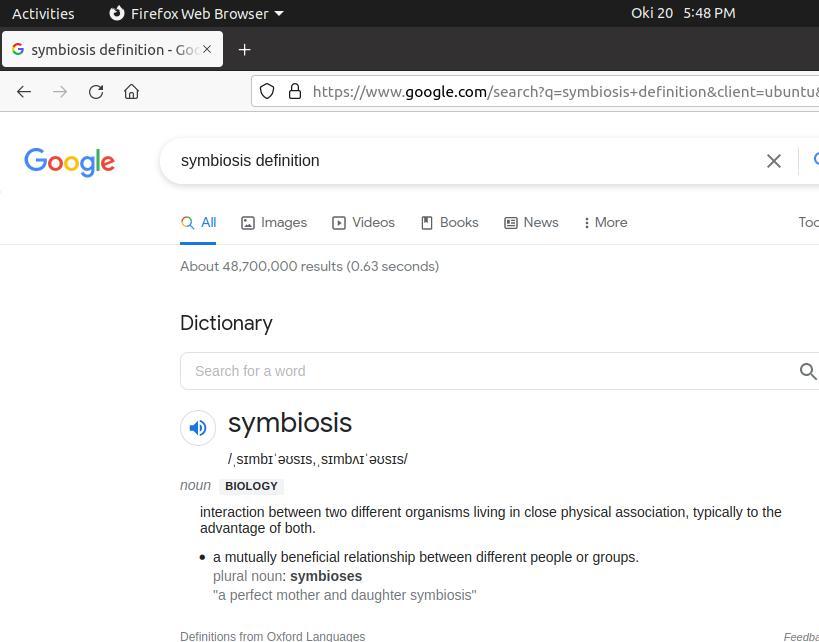Switch to the All results tab
This screenshot has height=642, width=819.
click(198, 223)
